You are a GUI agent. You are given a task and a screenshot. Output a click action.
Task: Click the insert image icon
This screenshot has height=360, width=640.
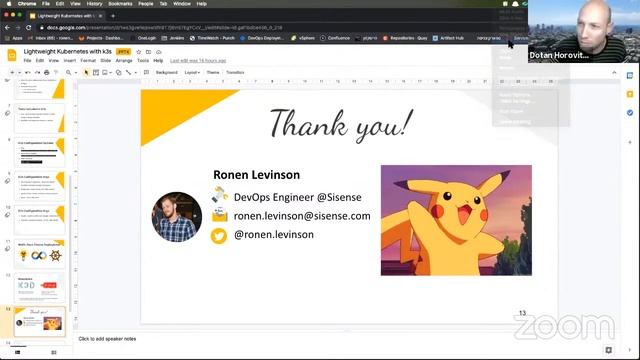[105, 72]
